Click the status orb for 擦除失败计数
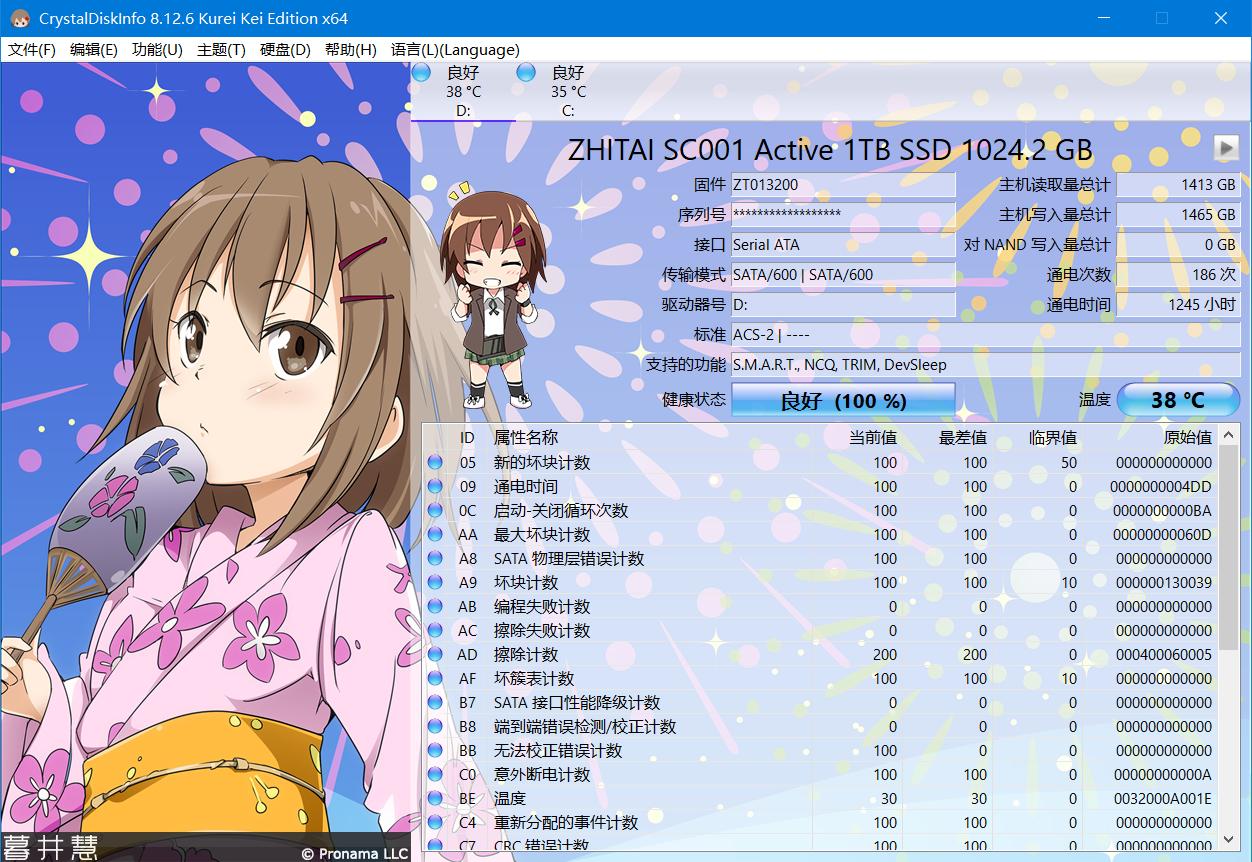 [x=435, y=630]
